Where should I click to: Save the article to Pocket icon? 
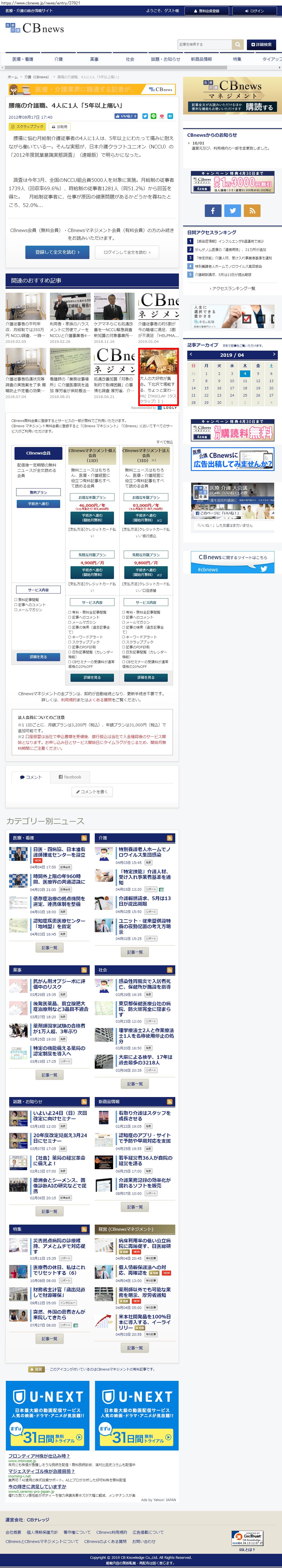pos(162,116)
